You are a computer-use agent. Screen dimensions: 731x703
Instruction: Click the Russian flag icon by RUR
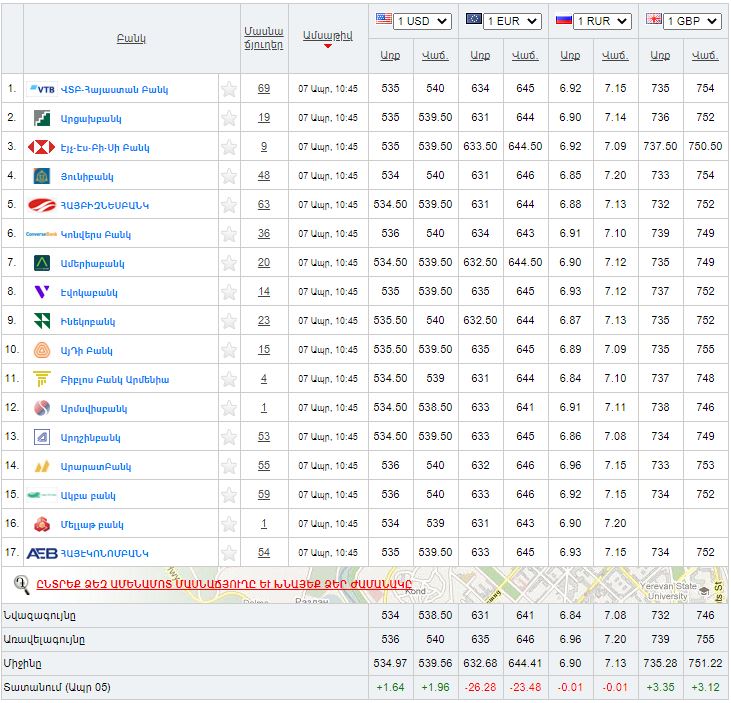[564, 20]
